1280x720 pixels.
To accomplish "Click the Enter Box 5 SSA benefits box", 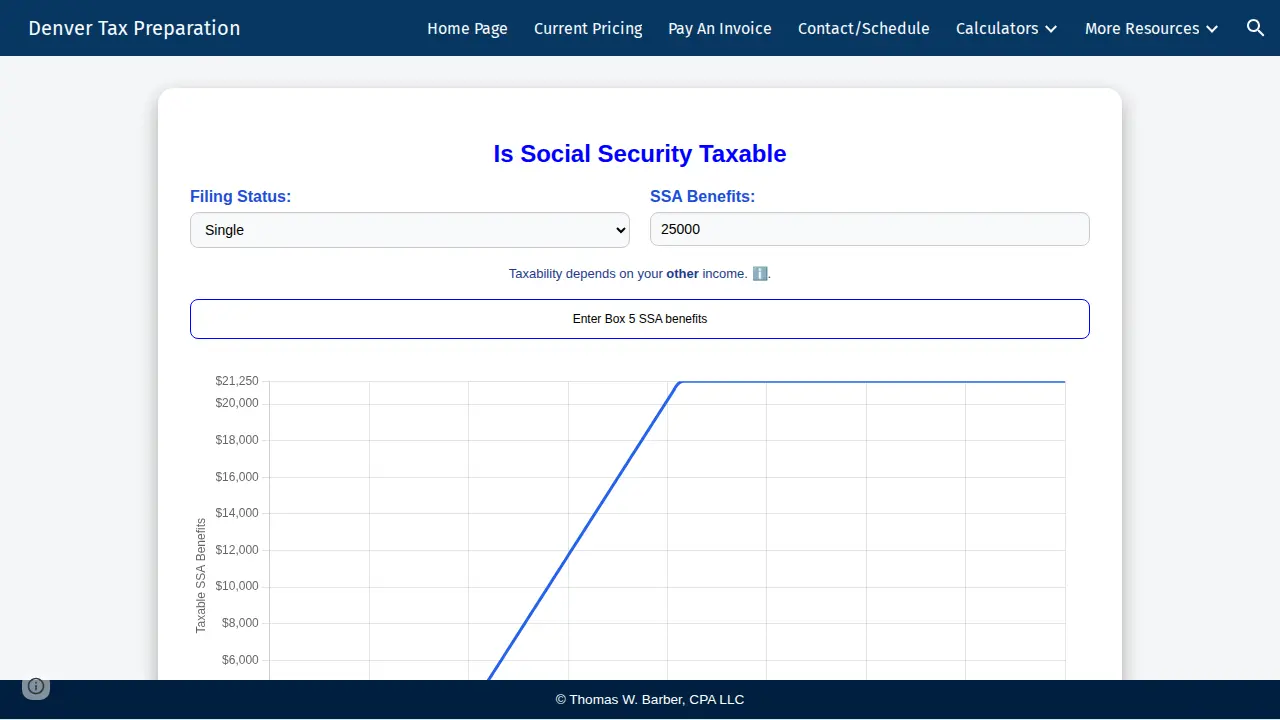I will (640, 319).
